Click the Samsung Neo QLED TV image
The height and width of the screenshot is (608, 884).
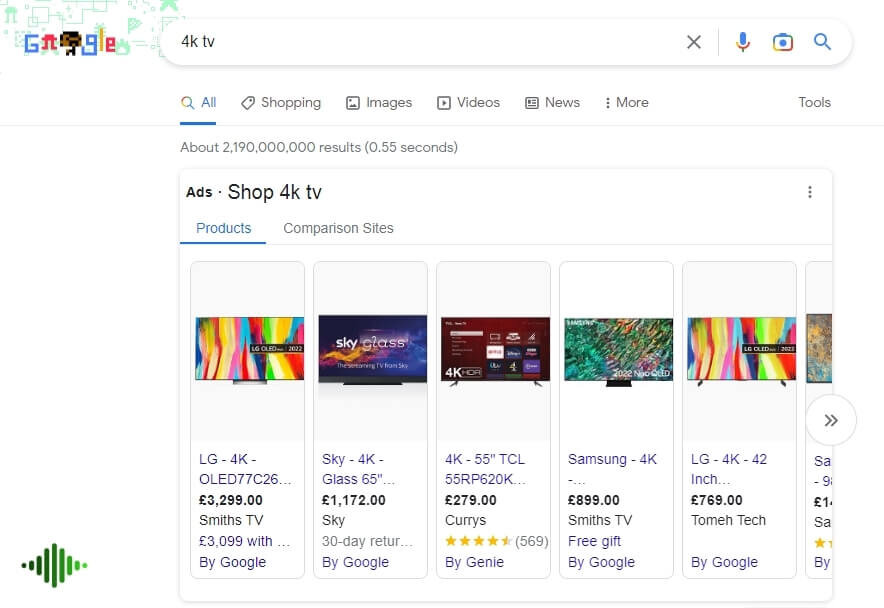[x=618, y=352]
